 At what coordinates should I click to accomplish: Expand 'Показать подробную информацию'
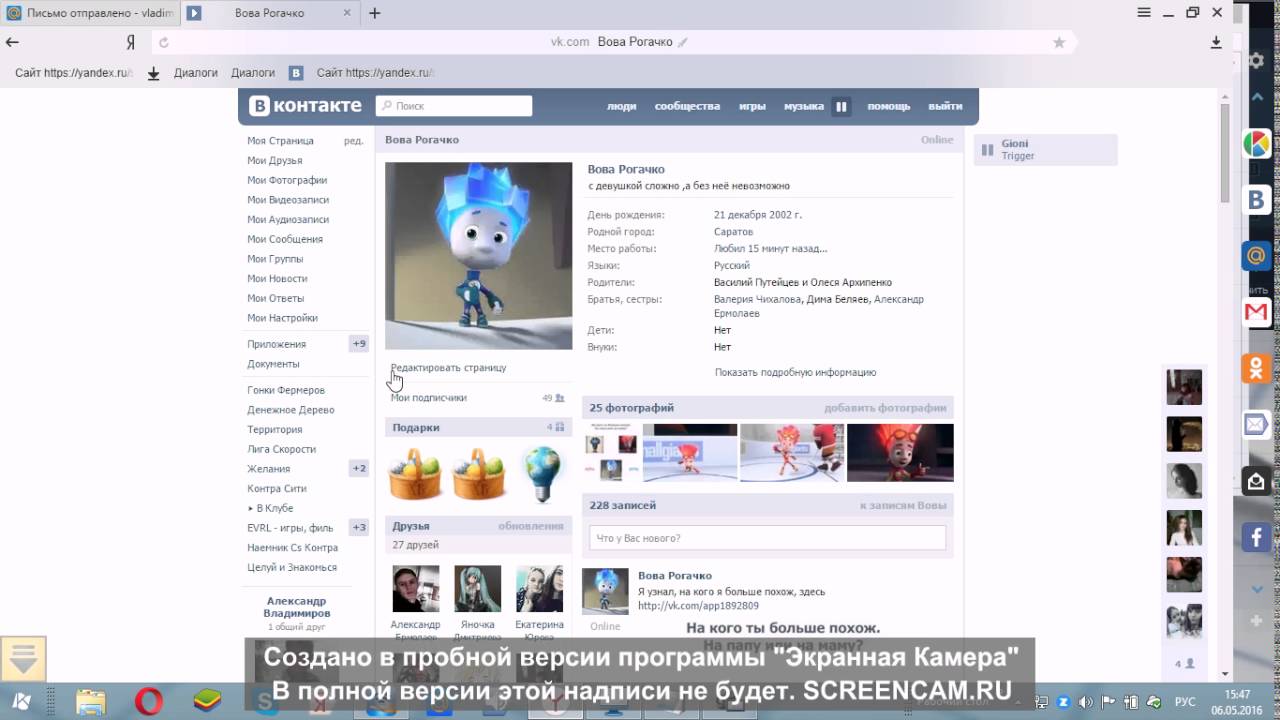[795, 372]
